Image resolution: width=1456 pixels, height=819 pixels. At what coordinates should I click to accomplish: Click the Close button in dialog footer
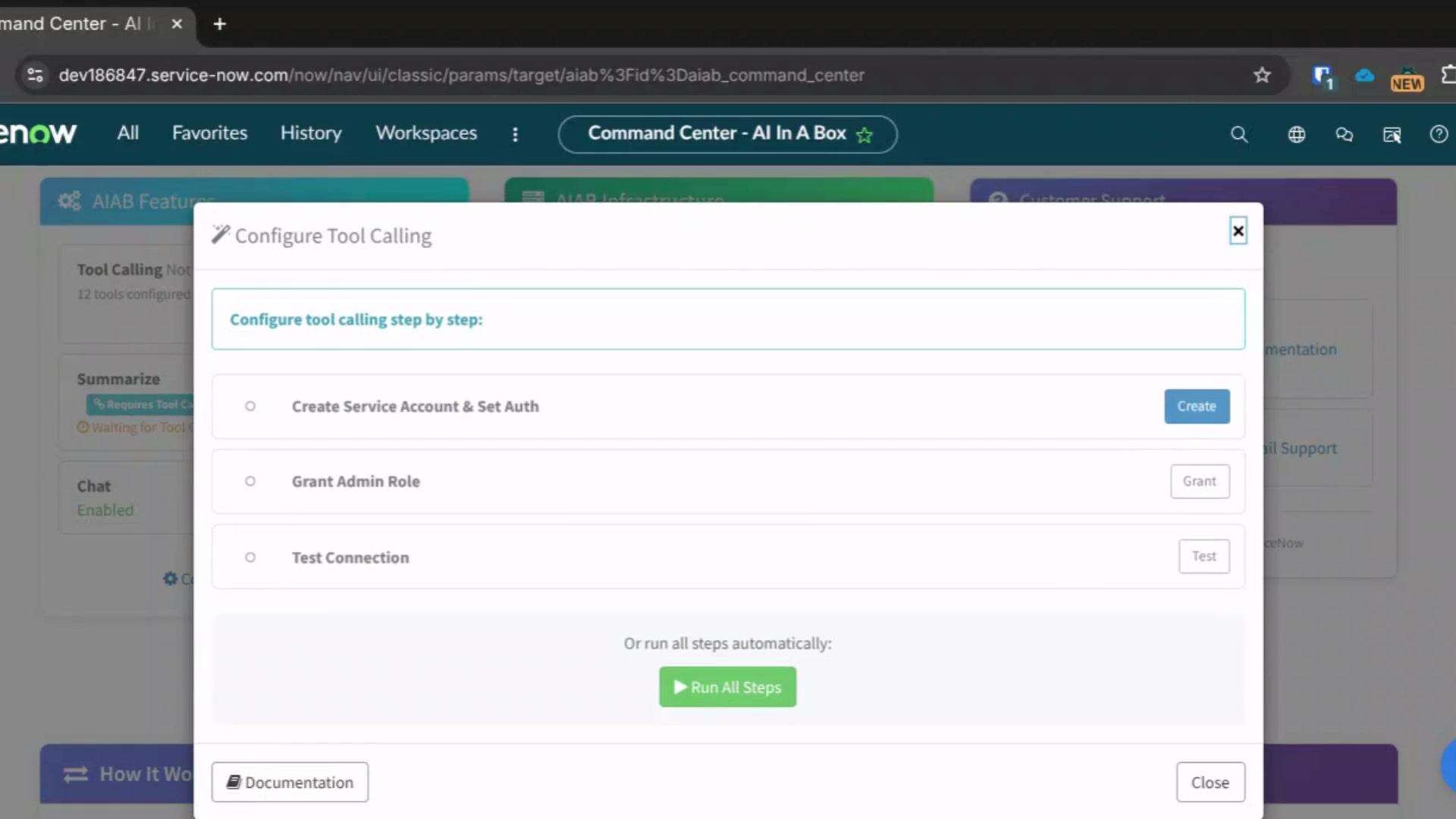[x=1210, y=782]
